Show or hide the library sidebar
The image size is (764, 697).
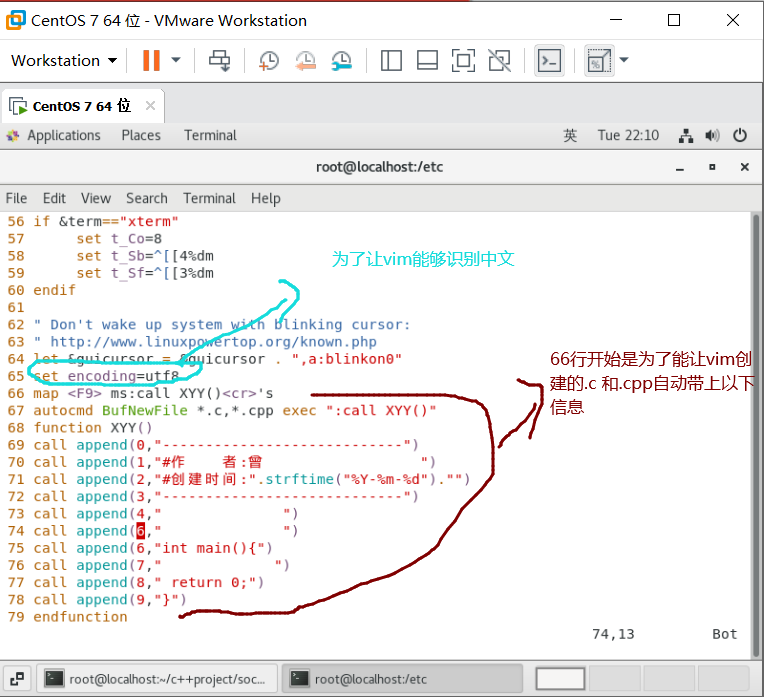pos(391,60)
